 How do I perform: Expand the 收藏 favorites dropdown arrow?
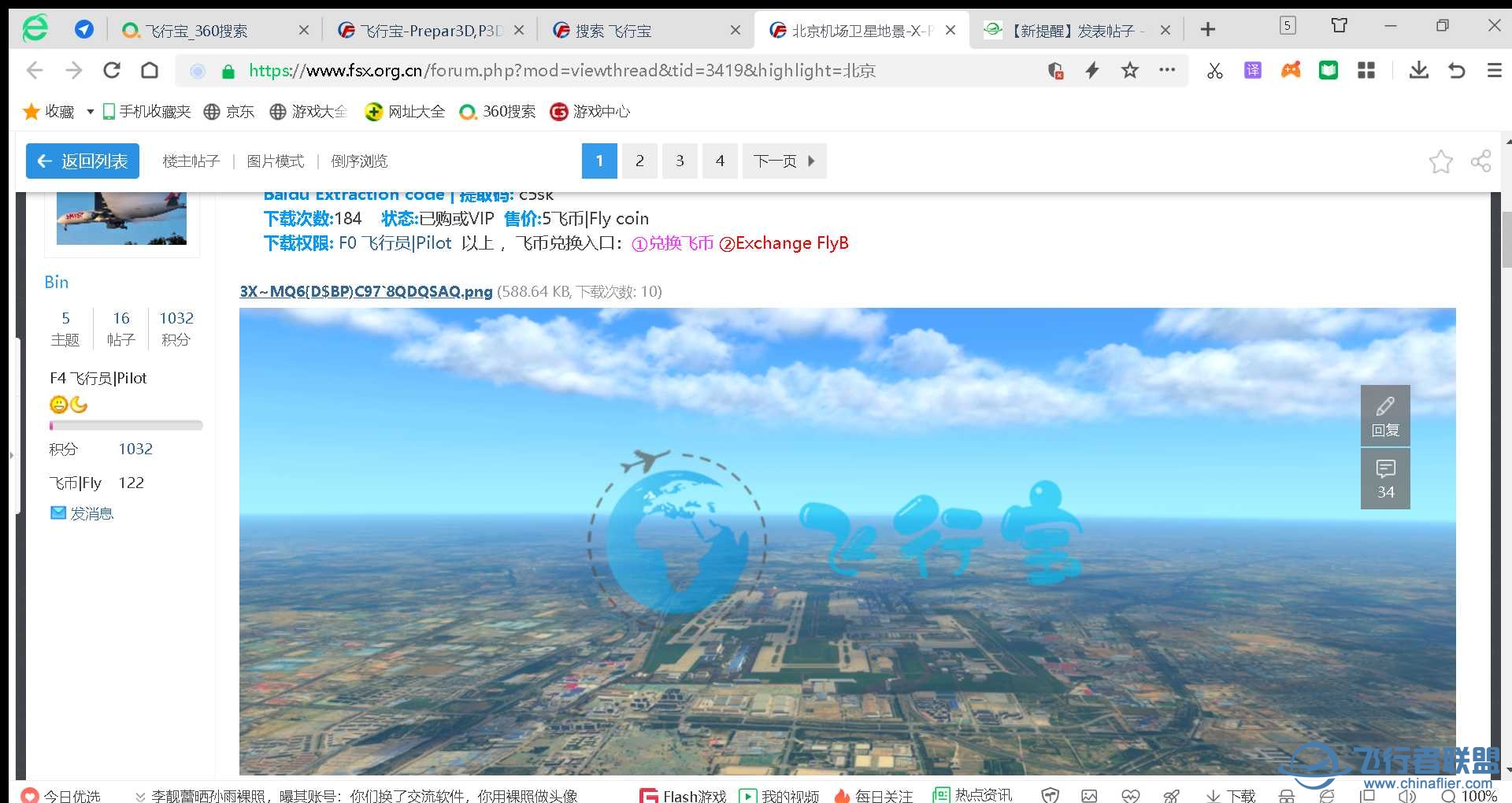[x=90, y=112]
